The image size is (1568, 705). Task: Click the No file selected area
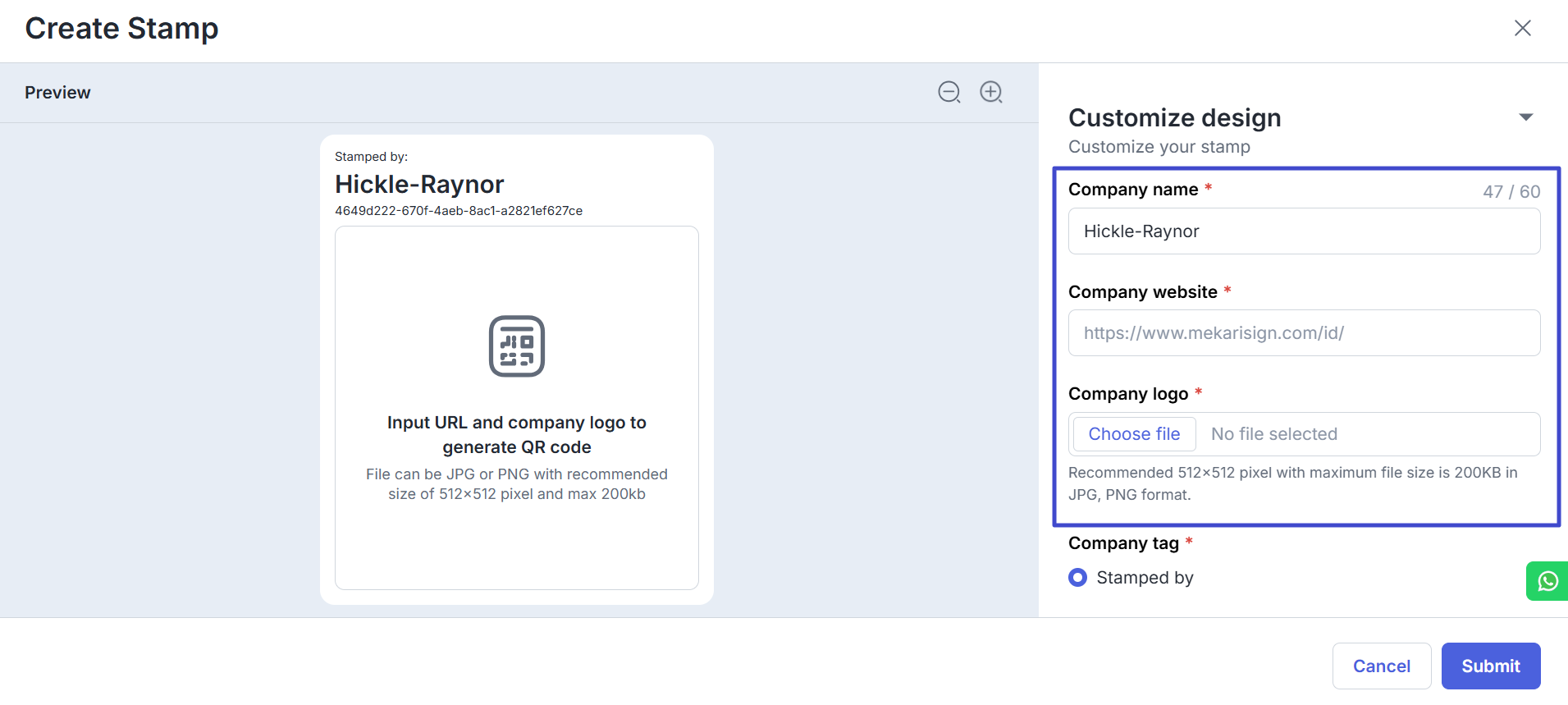(1274, 434)
